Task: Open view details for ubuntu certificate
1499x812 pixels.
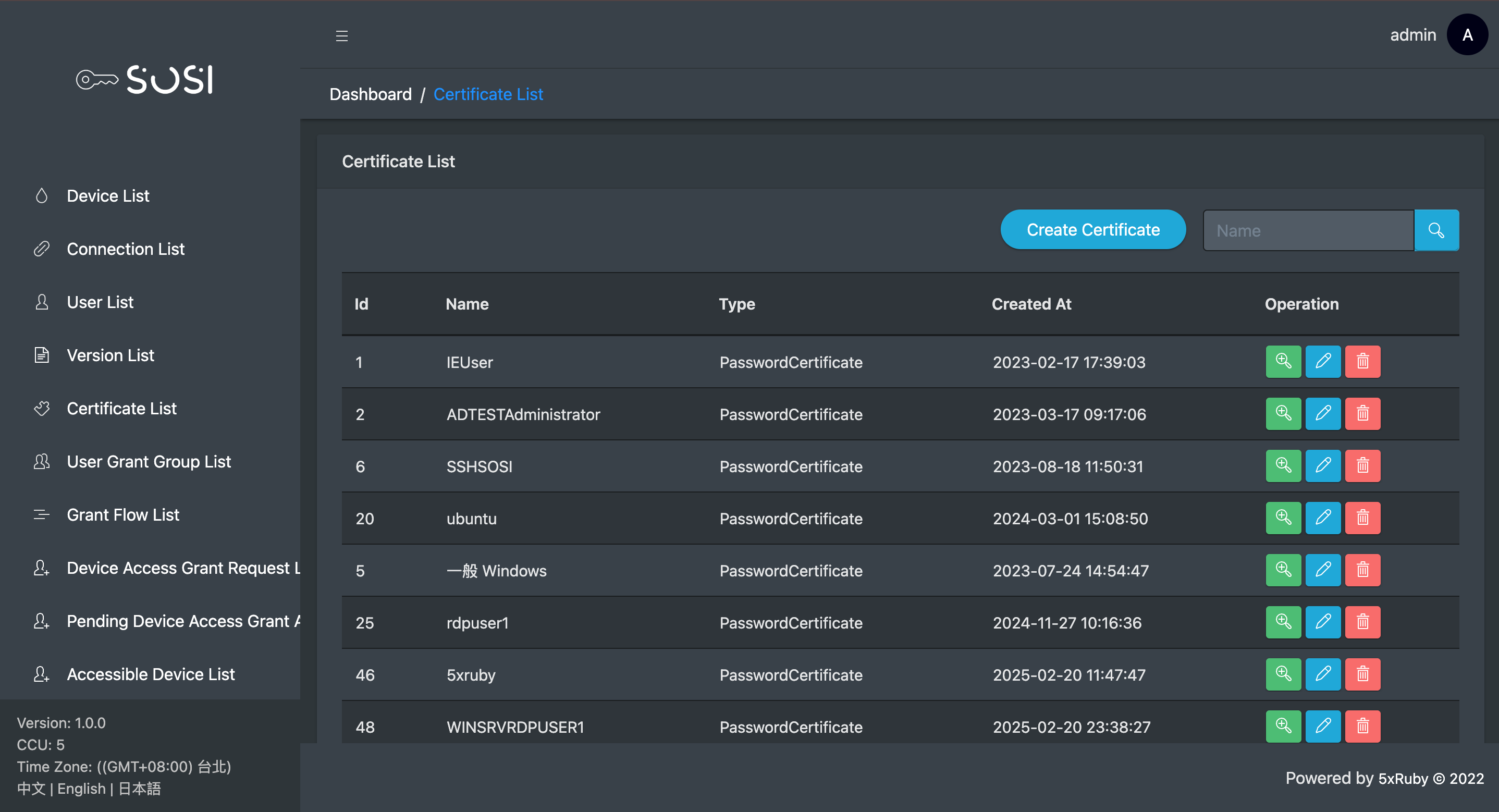Action: 1283,518
